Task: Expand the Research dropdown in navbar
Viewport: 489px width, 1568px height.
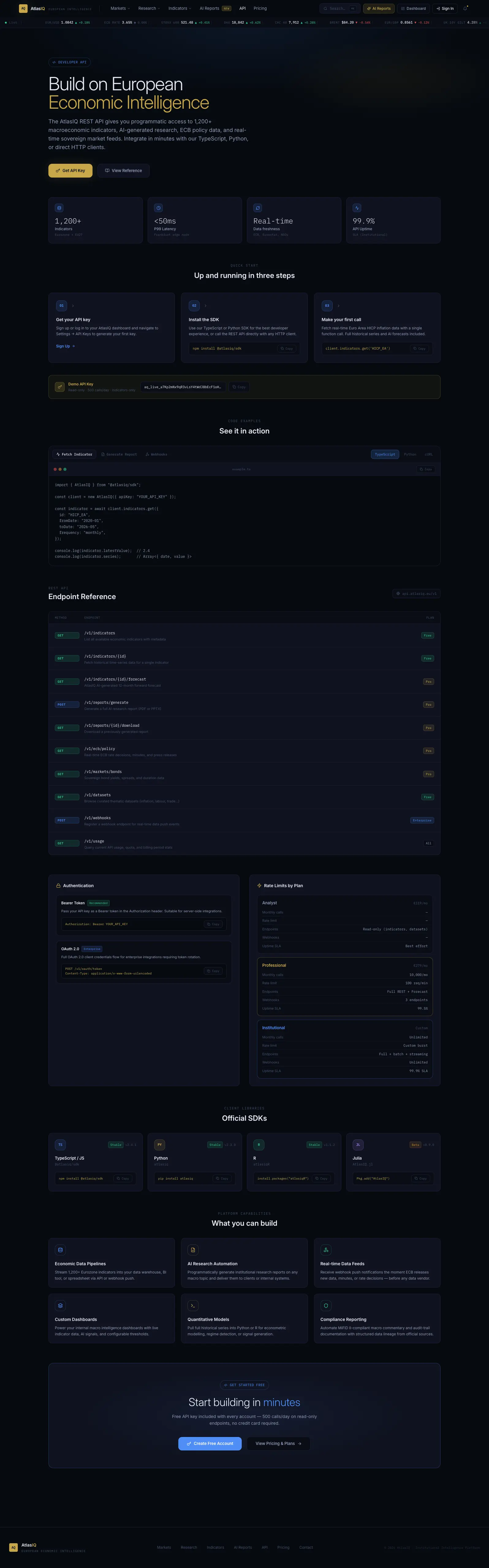Action: [x=149, y=9]
